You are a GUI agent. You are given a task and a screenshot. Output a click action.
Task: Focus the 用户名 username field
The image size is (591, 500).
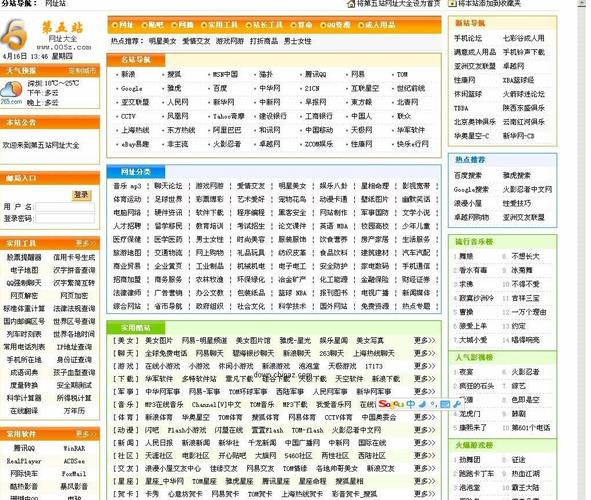[x=65, y=207]
